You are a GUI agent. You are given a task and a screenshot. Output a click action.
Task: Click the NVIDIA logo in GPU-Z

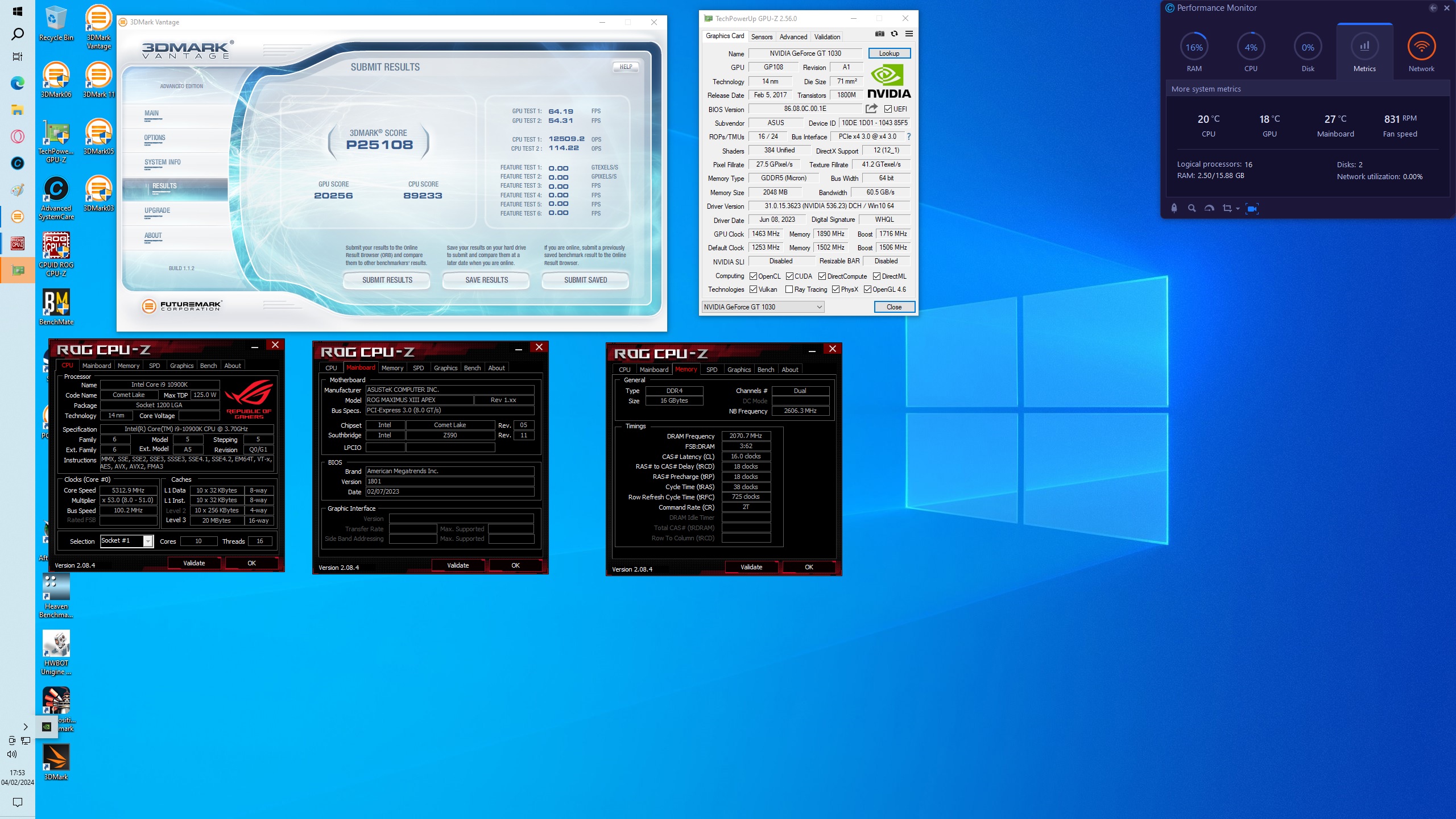point(889,81)
